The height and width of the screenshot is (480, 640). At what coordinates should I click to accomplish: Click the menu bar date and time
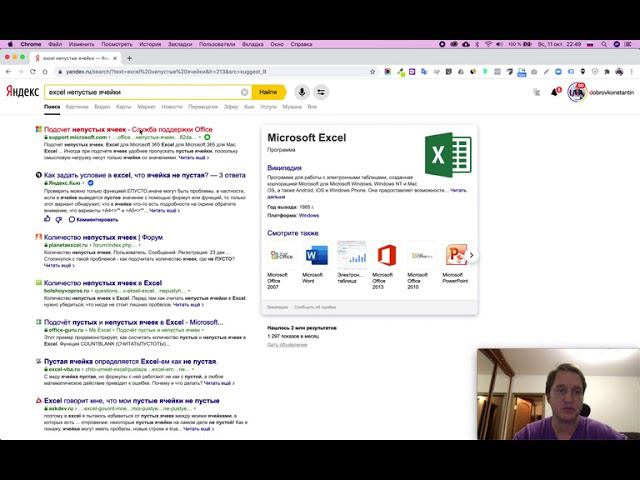tap(559, 44)
